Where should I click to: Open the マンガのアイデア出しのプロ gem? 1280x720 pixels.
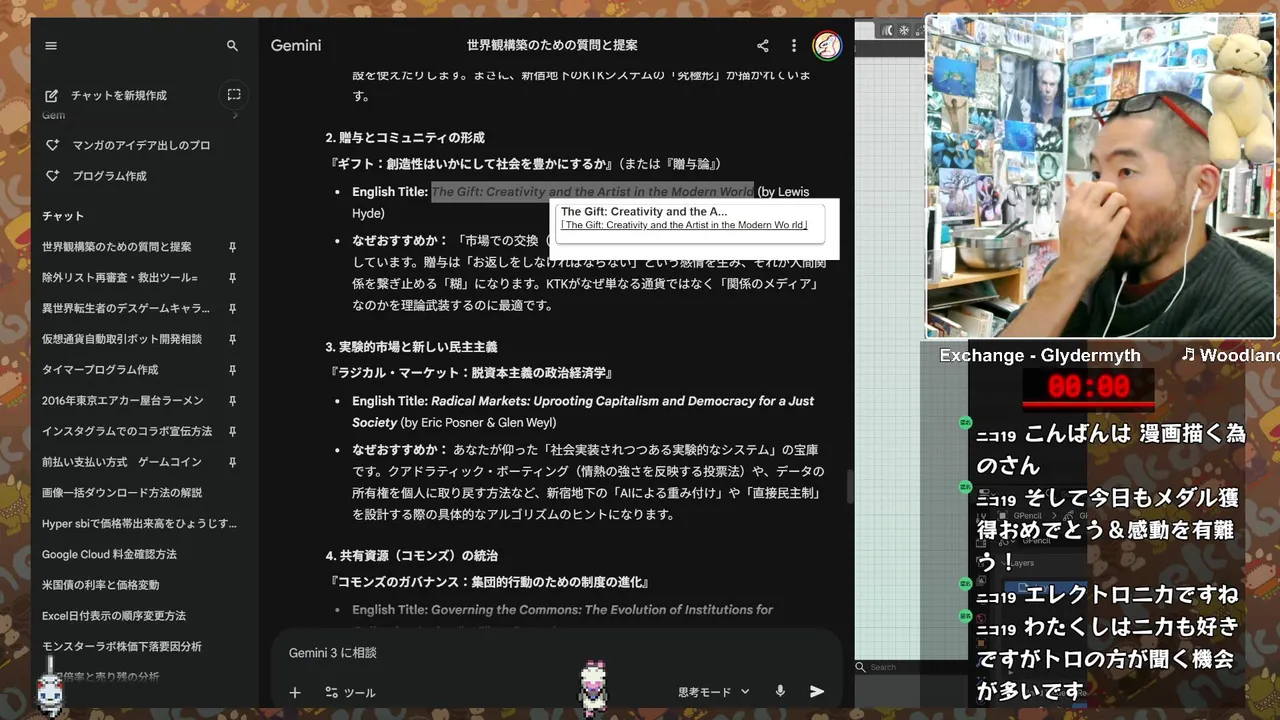point(141,145)
